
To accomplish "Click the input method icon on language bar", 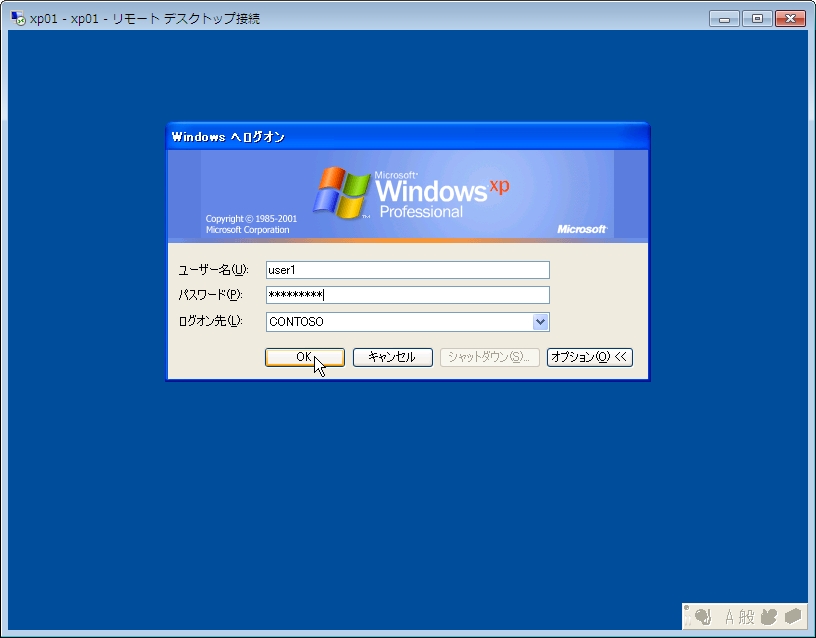I will 703,617.
